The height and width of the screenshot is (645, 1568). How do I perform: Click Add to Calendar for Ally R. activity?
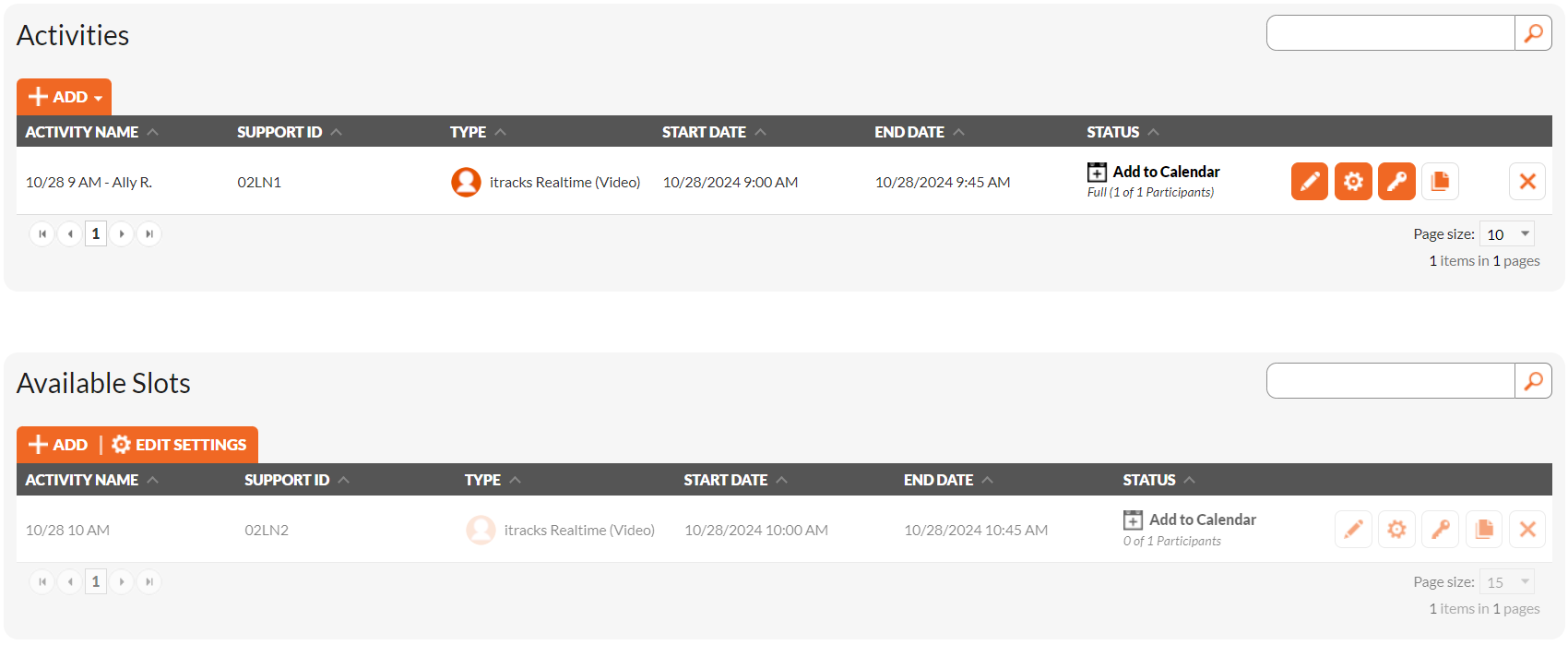coord(1165,172)
